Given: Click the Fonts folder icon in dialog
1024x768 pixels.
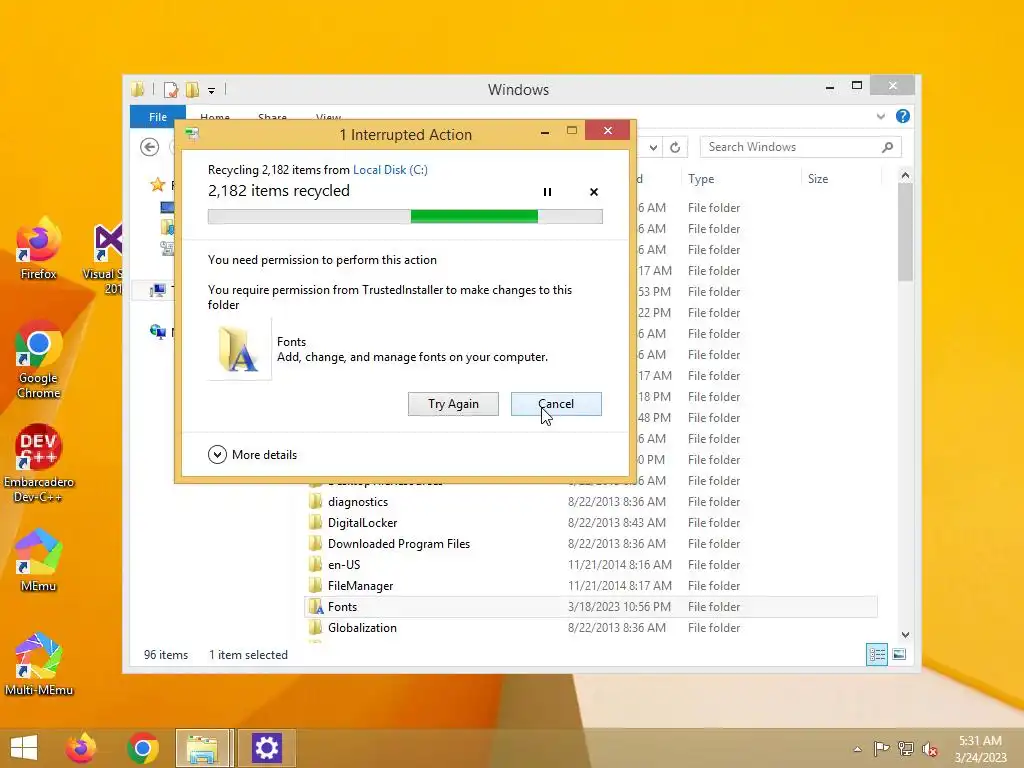Looking at the screenshot, I should tap(239, 349).
